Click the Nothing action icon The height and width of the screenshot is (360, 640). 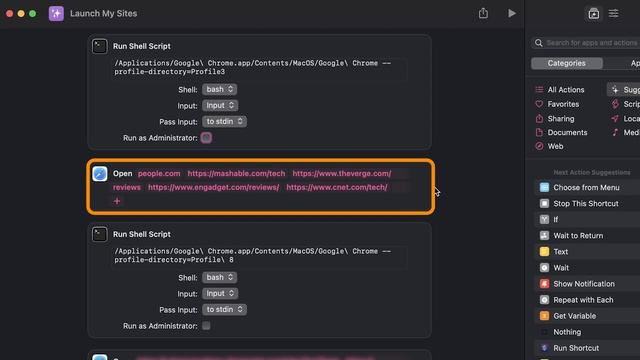544,332
